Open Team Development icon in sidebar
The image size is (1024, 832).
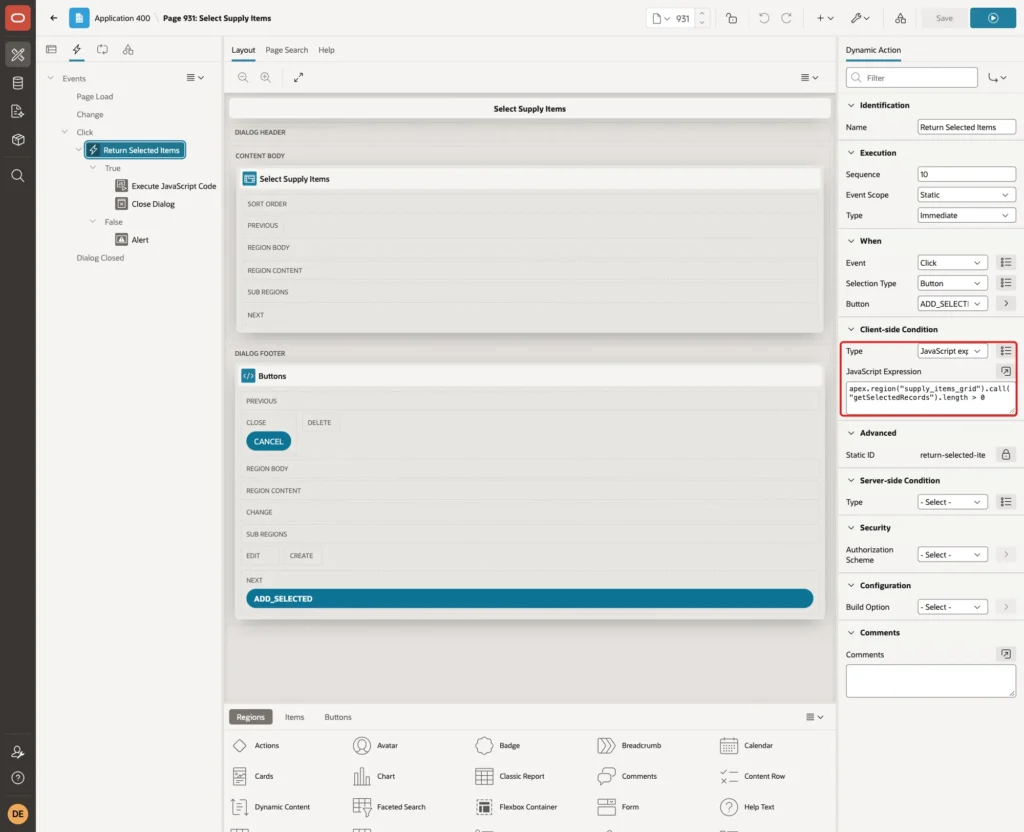(x=18, y=111)
